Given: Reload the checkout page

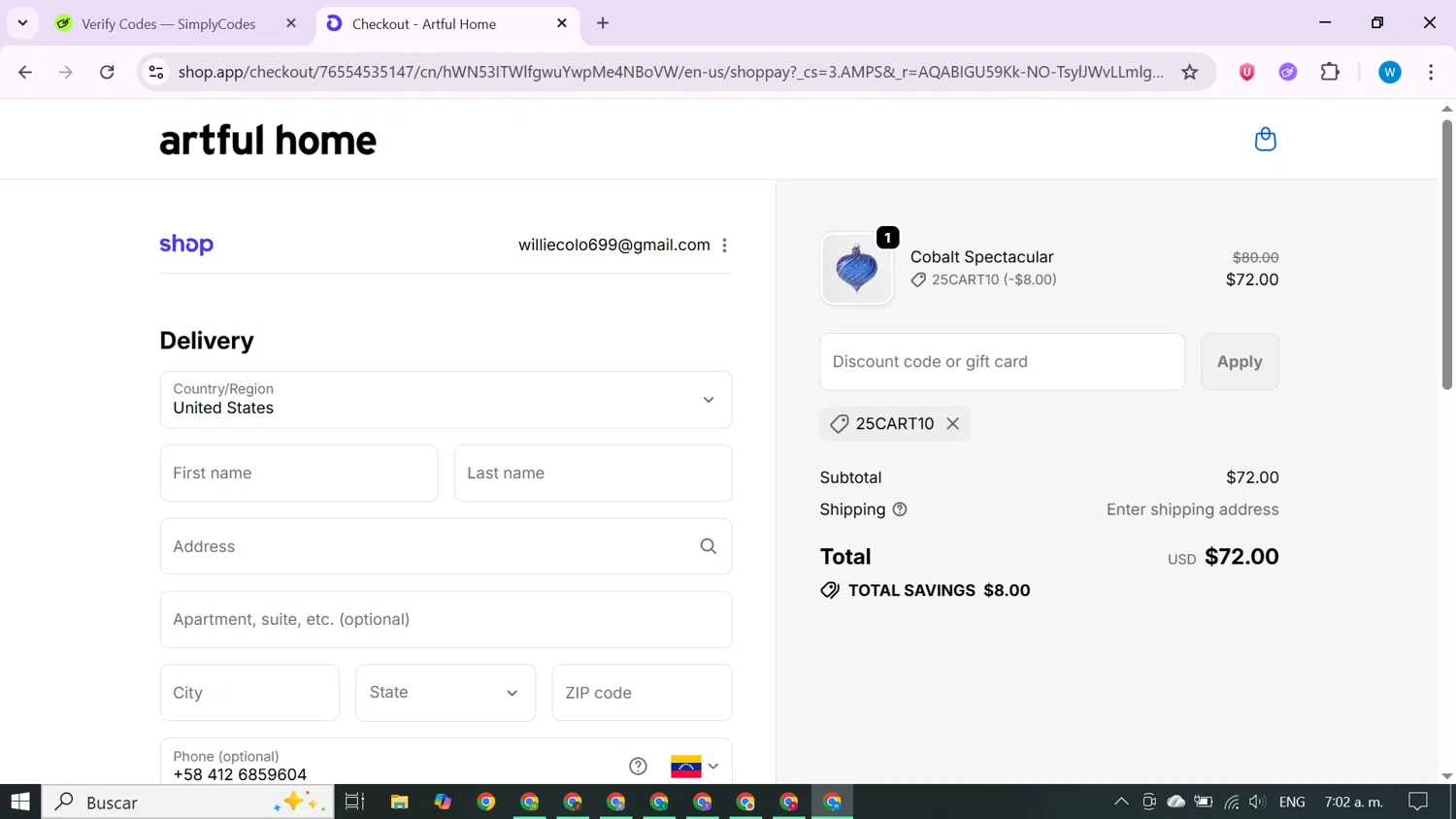Looking at the screenshot, I should pyautogui.click(x=107, y=72).
